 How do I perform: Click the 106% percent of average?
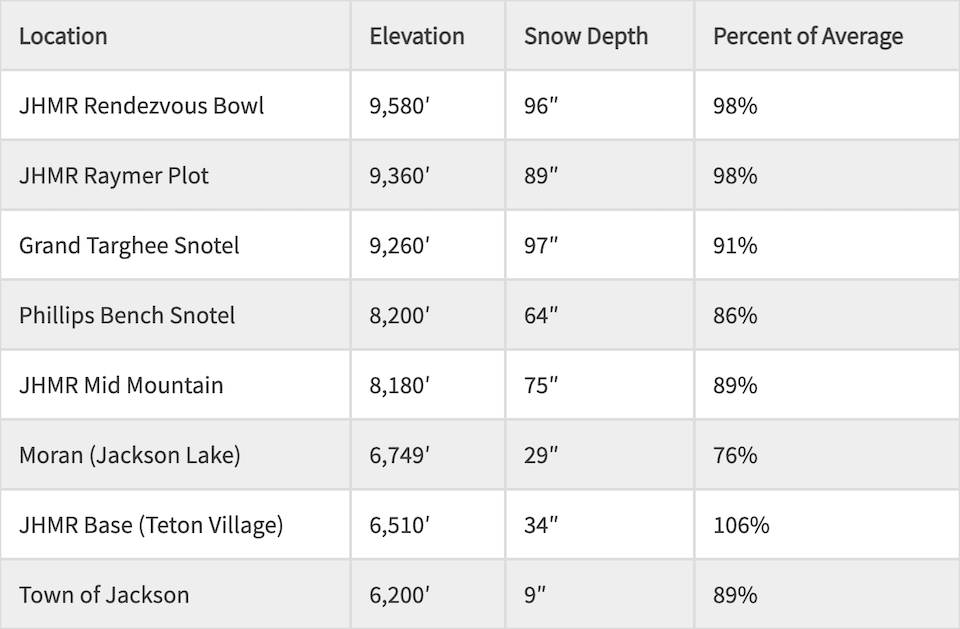coord(741,525)
